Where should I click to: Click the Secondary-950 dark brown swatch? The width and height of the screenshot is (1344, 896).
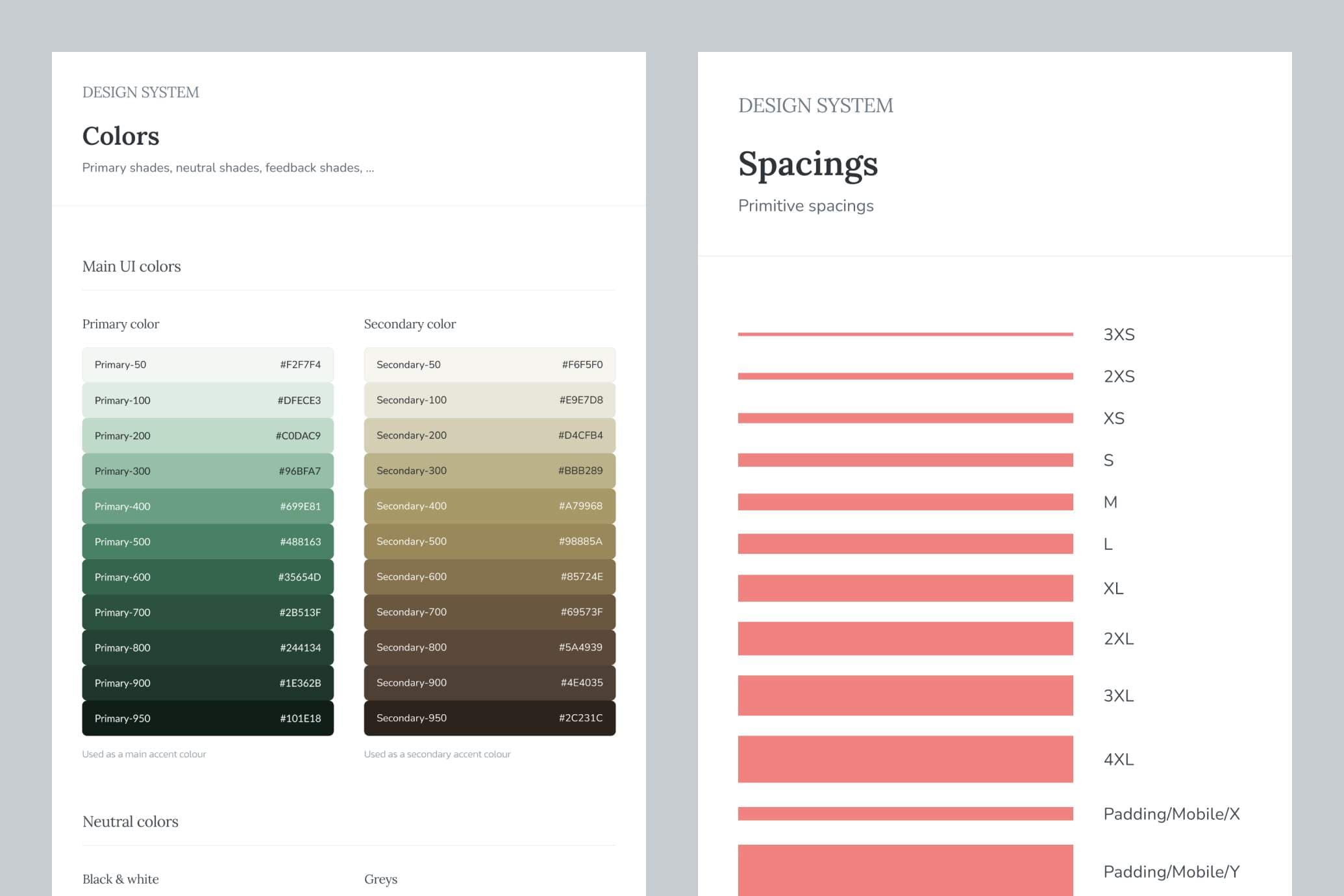(x=489, y=717)
